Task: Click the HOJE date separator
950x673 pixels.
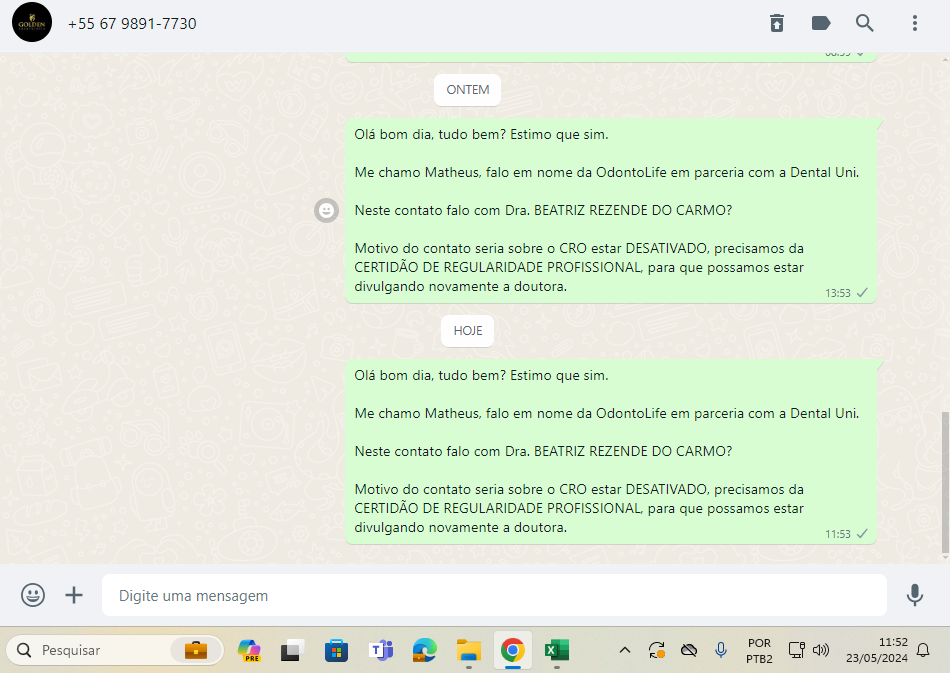Action: [x=468, y=331]
